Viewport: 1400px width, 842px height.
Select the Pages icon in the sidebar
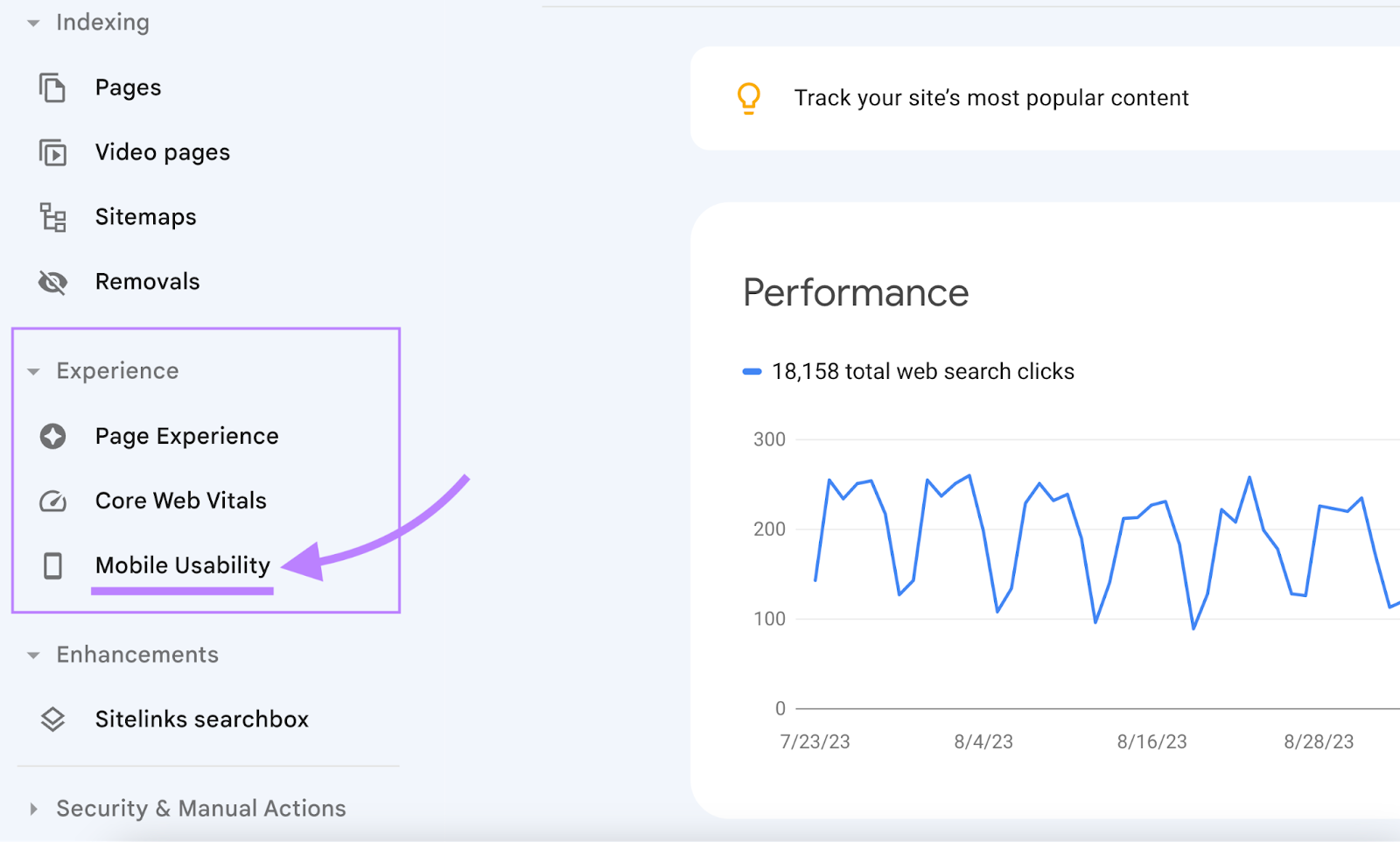click(x=52, y=88)
